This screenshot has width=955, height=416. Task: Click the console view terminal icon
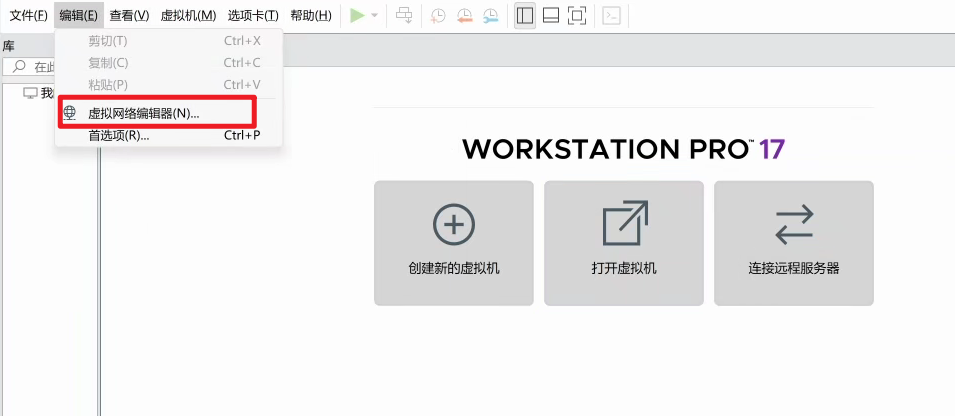click(x=611, y=16)
